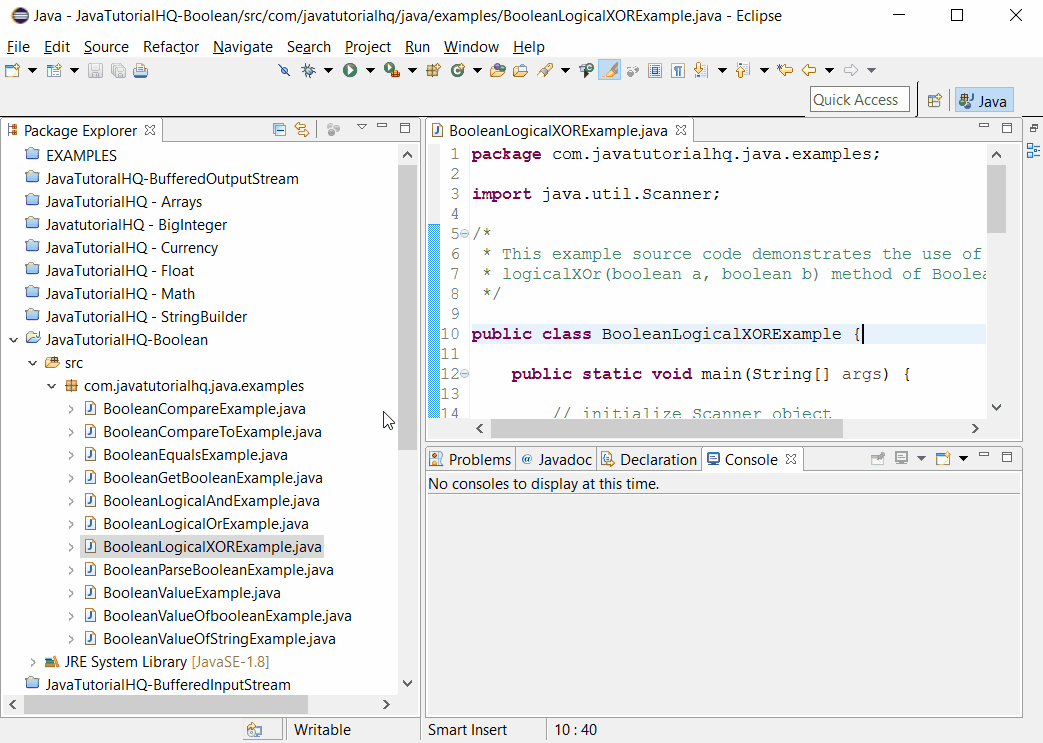This screenshot has height=743, width=1043.
Task: Switch to the Declaration tab
Action: click(649, 460)
